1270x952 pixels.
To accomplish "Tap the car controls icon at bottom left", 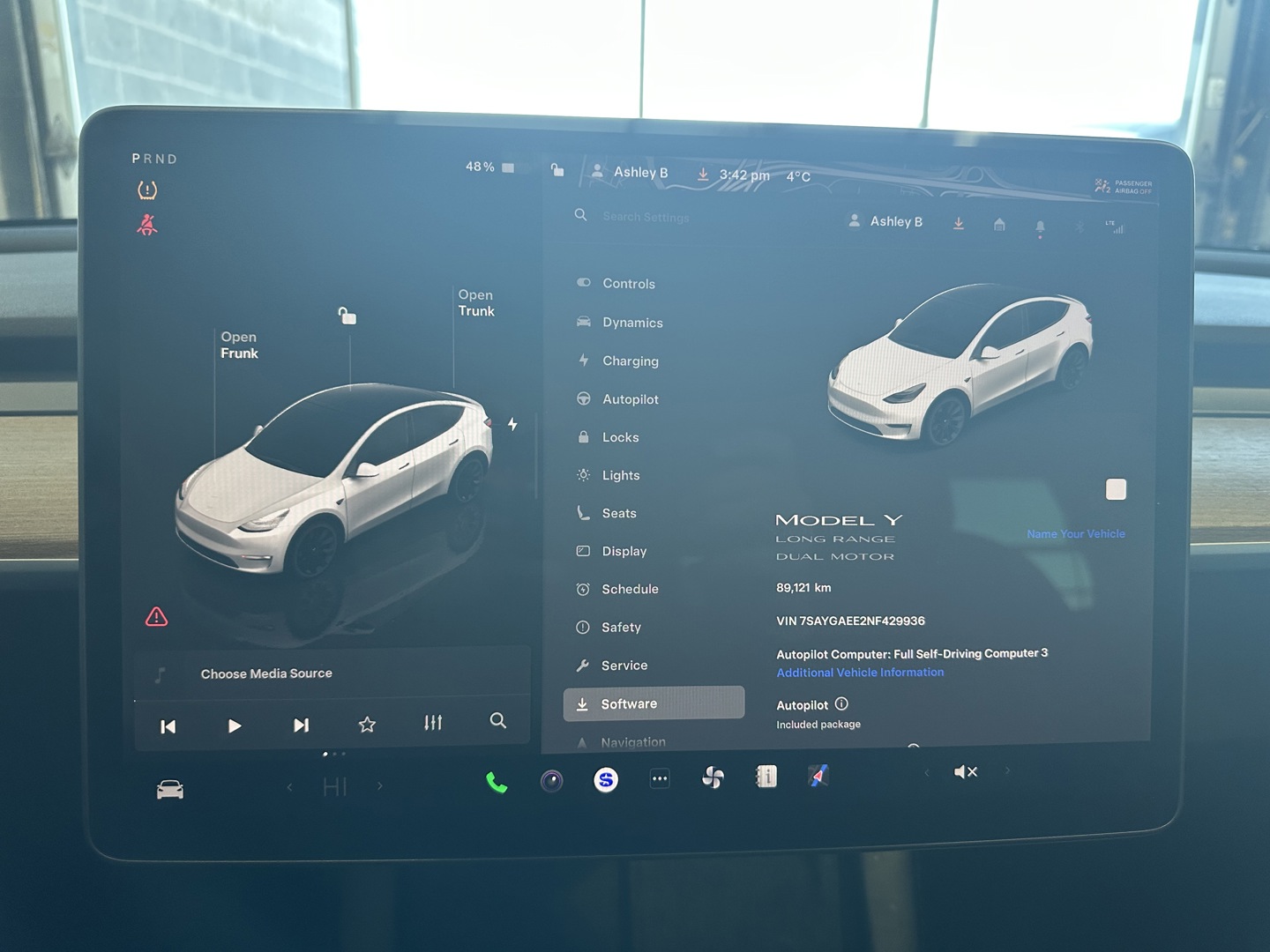I will pyautogui.click(x=170, y=790).
